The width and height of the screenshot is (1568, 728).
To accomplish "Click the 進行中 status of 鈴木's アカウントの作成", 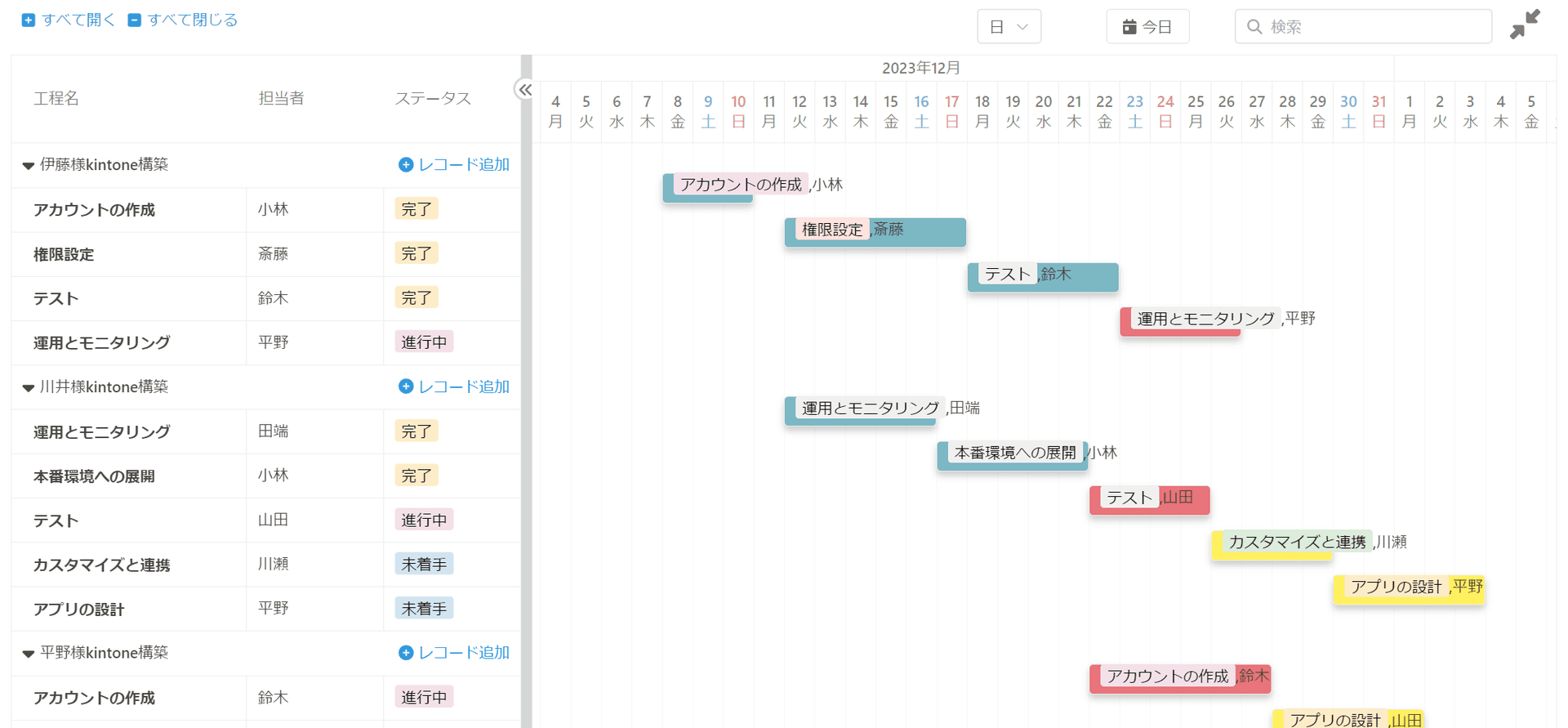I will coord(424,697).
